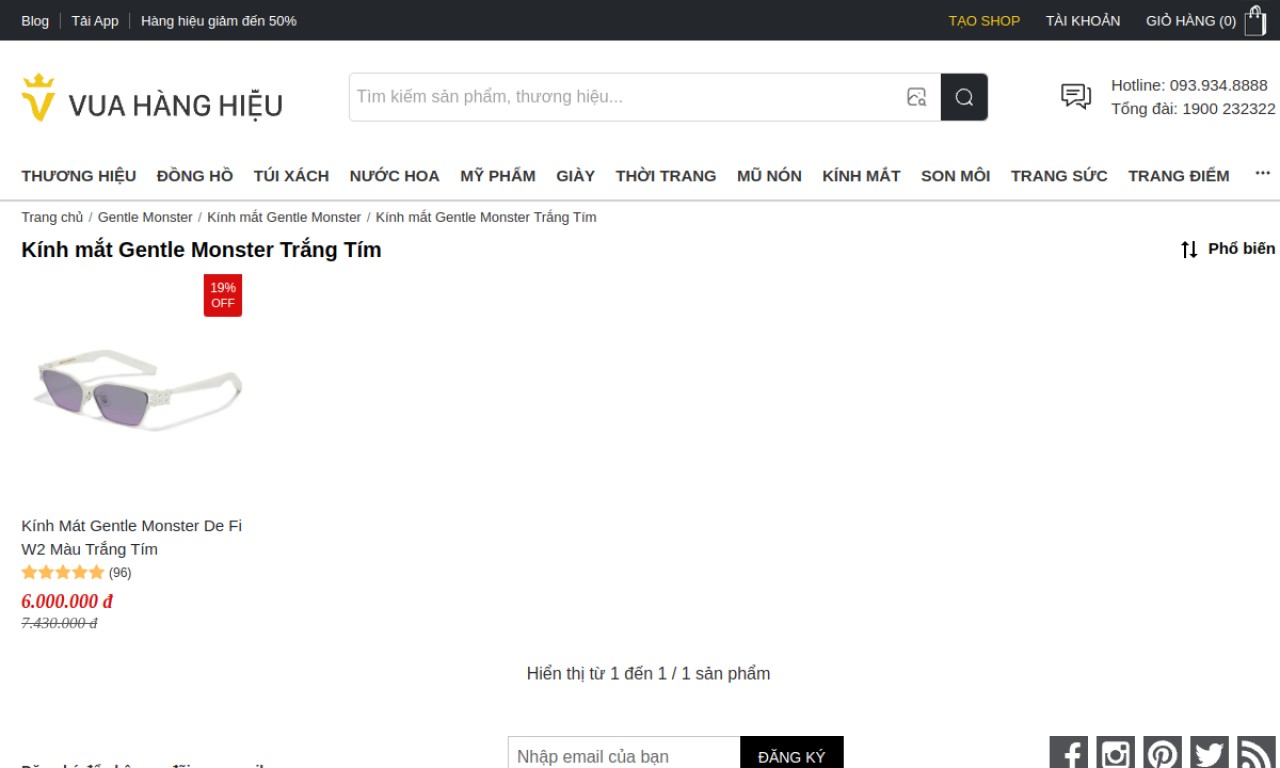This screenshot has width=1280, height=768.
Task: Click the struck-through price 7.430.000 đ
Action: pyautogui.click(x=59, y=623)
